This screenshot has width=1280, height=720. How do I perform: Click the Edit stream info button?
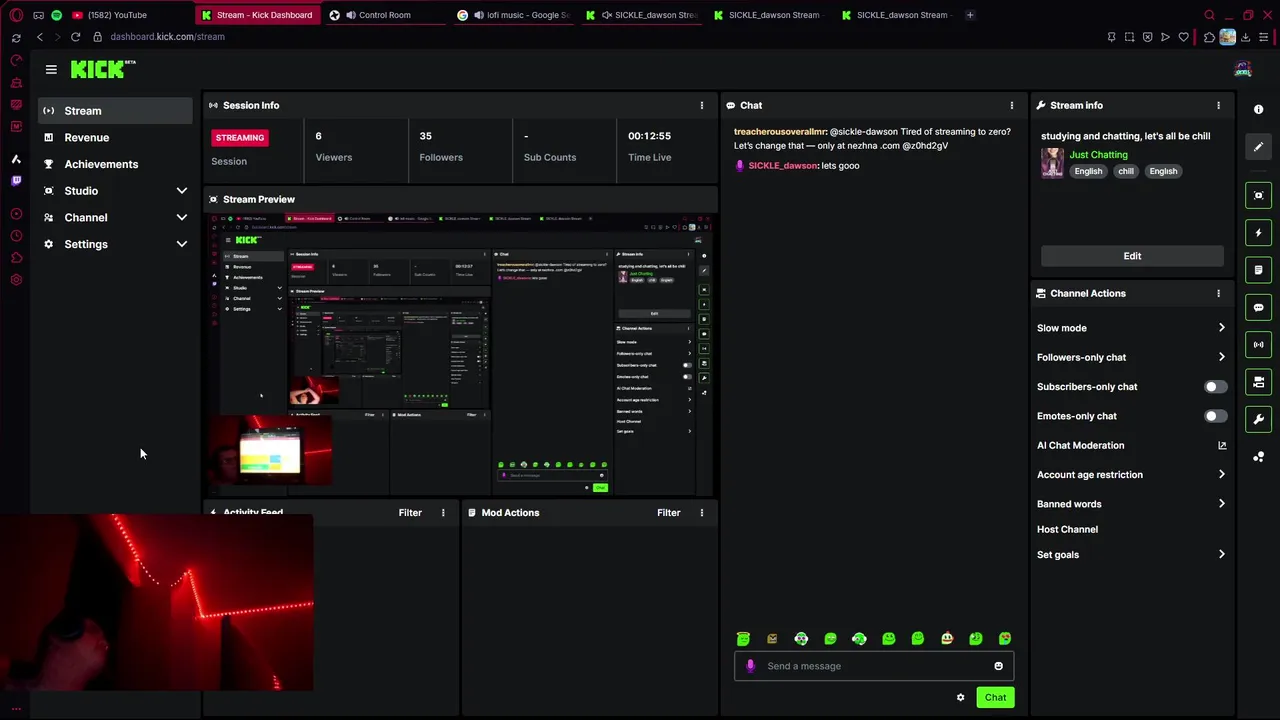pos(1132,256)
